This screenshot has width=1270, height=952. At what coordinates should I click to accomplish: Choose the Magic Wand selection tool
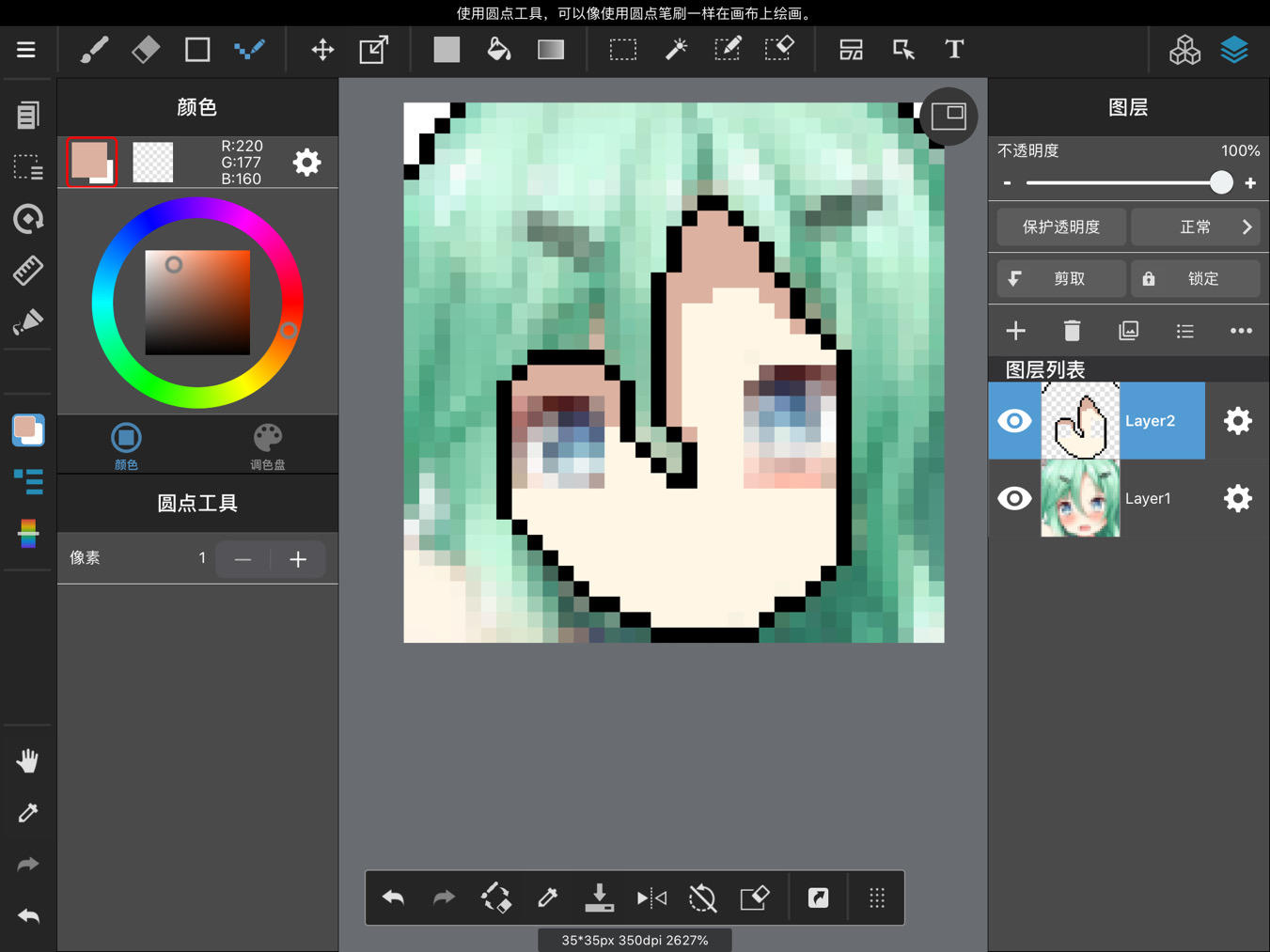pos(676,50)
